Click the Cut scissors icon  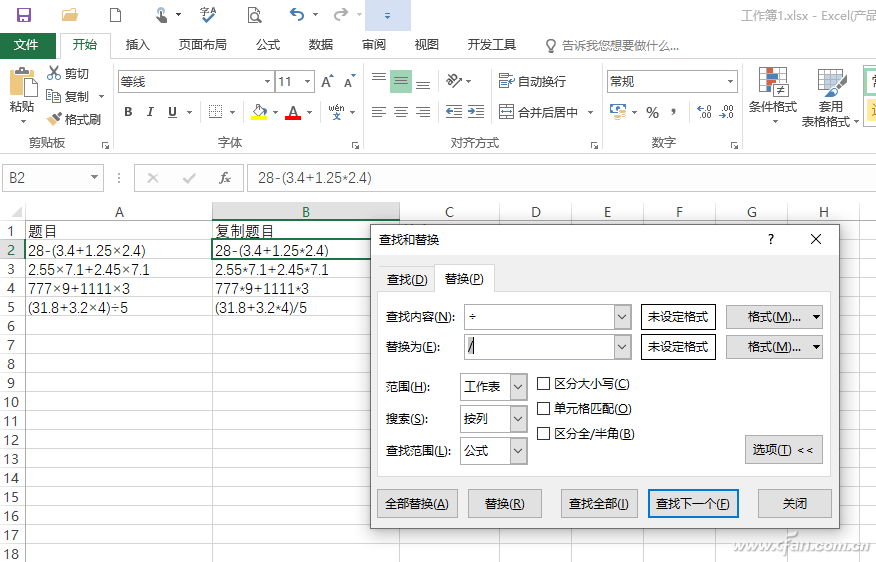point(54,73)
